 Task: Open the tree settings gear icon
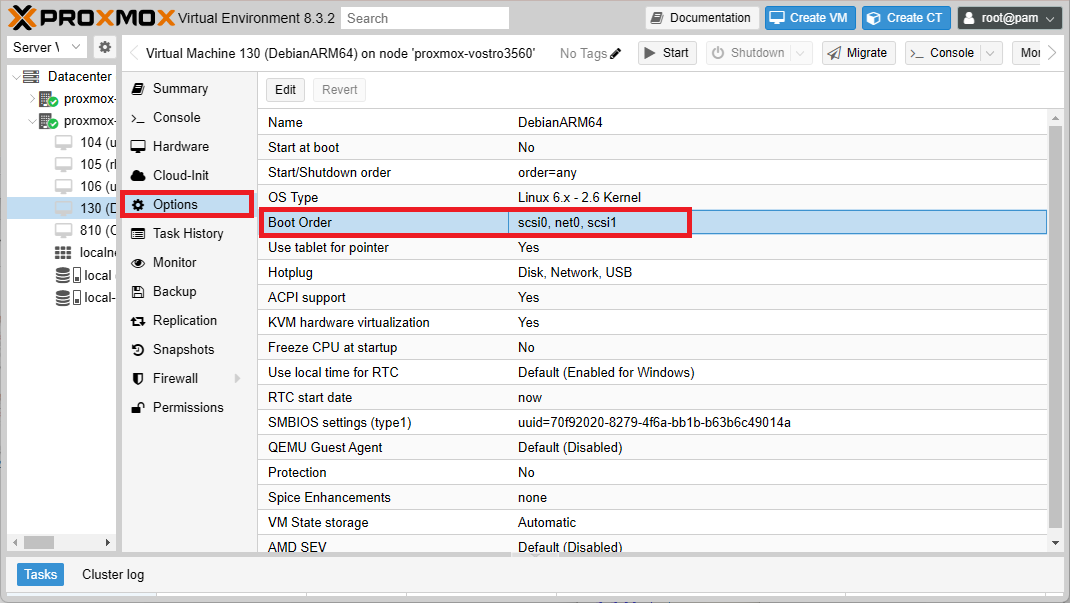point(104,47)
